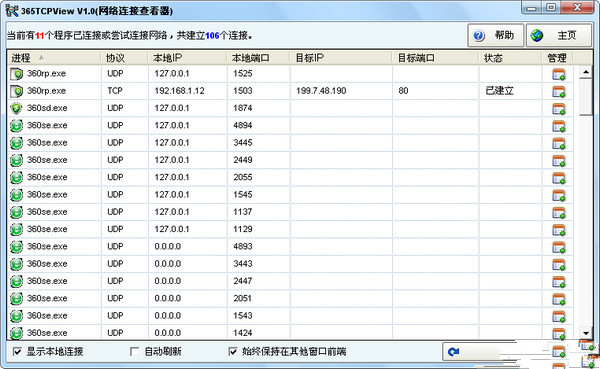Click 360se.exe browser icon in port 4893 row
The width and height of the screenshot is (600, 369).
pyautogui.click(x=16, y=247)
